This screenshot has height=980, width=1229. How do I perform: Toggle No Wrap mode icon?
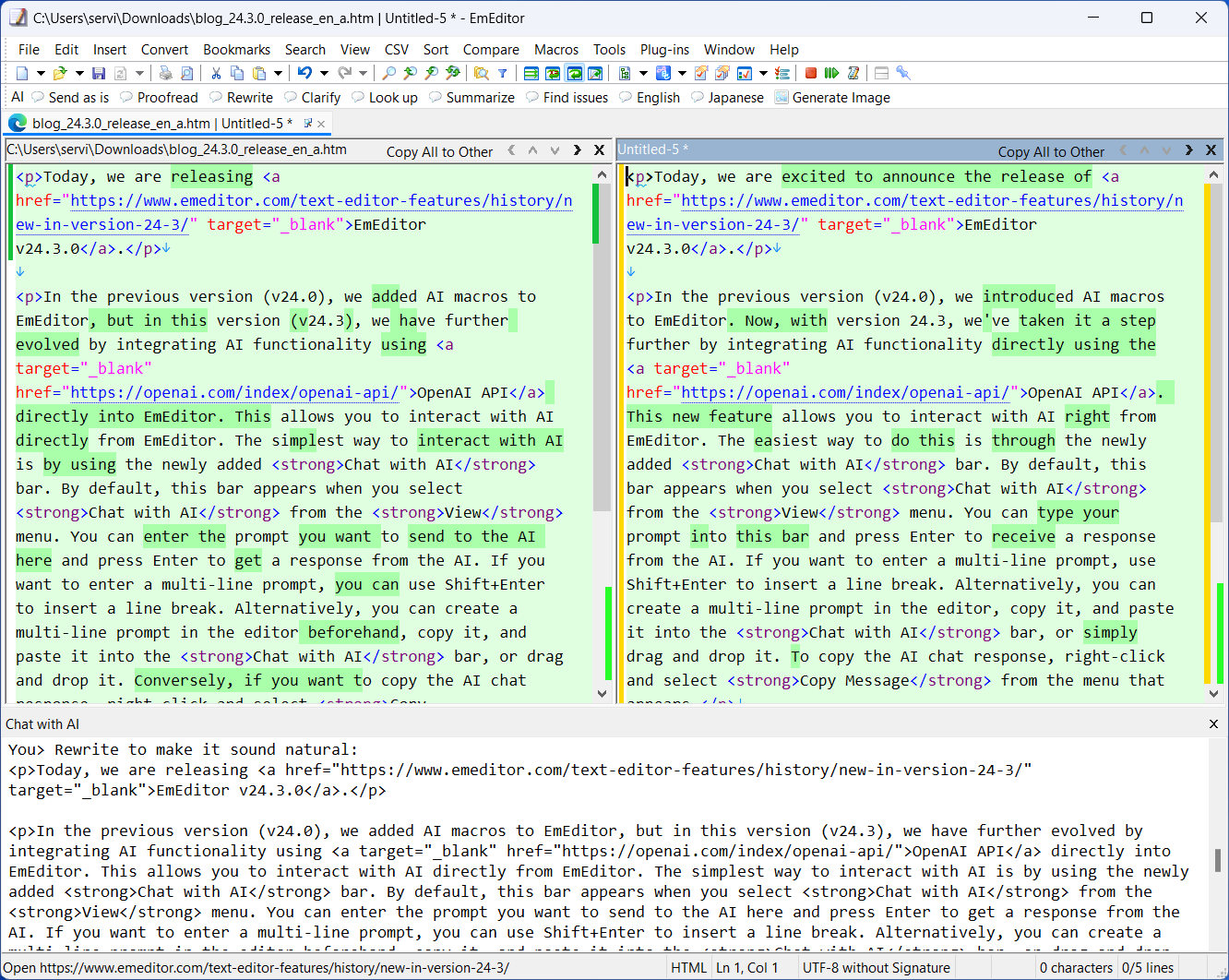click(x=531, y=73)
